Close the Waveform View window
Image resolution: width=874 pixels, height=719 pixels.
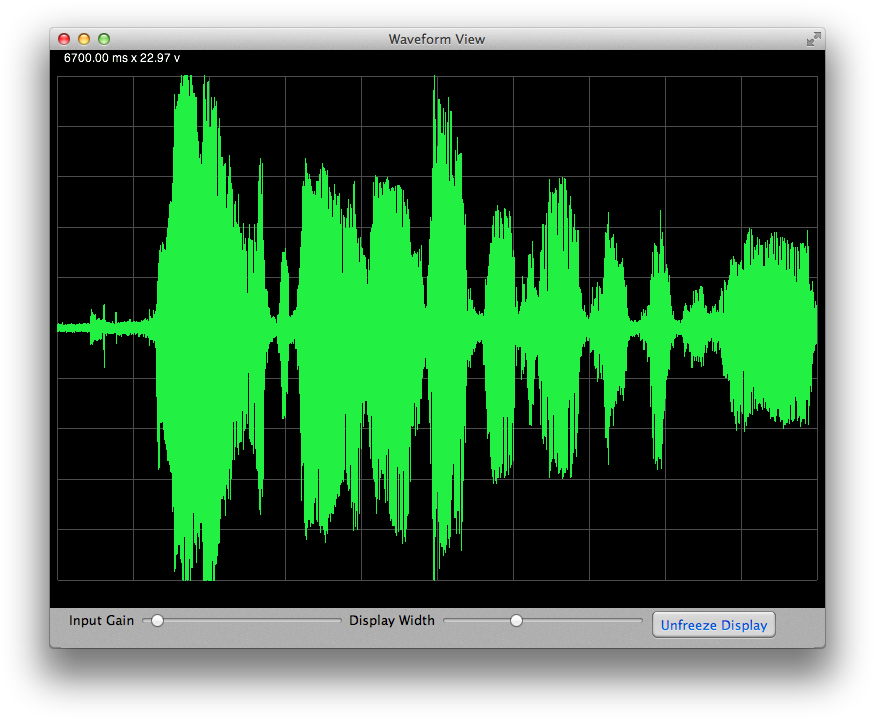[x=64, y=39]
